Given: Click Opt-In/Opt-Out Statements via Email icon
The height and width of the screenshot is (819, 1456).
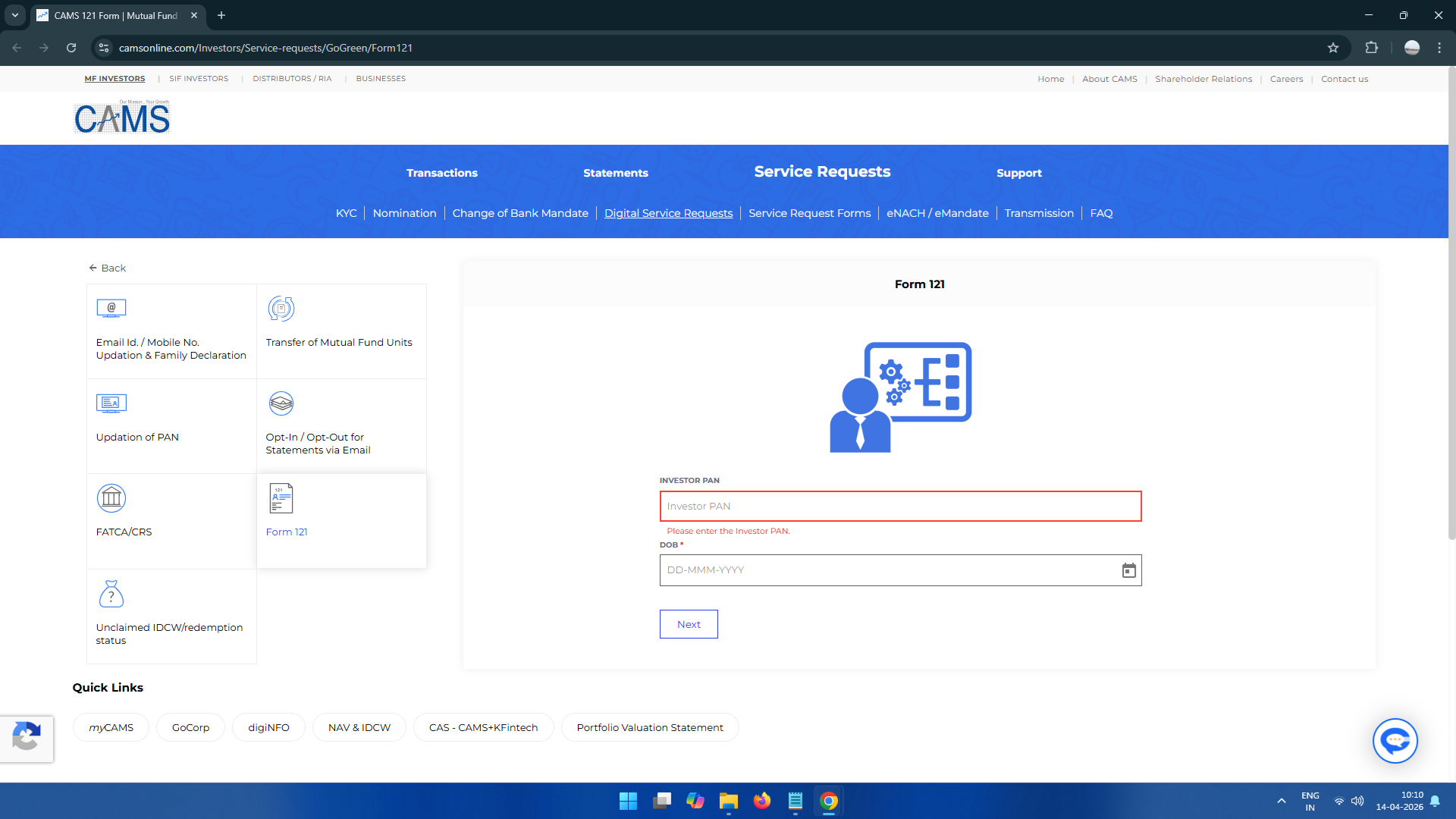Looking at the screenshot, I should pos(281,403).
